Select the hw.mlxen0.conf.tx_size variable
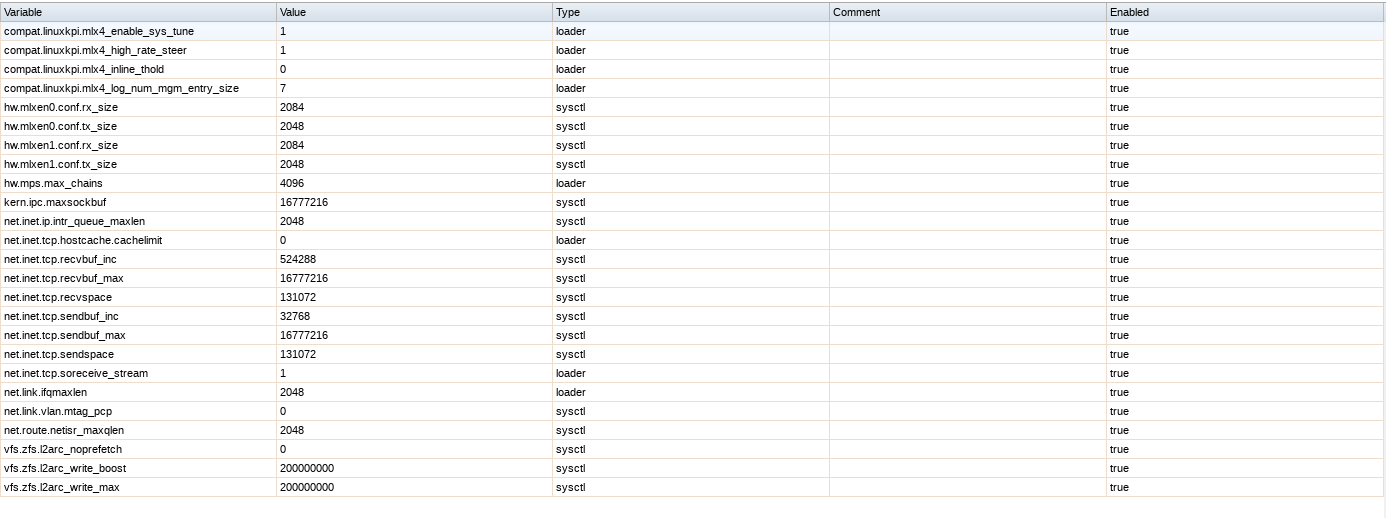Screen dimensions: 1386x518 coord(60,126)
